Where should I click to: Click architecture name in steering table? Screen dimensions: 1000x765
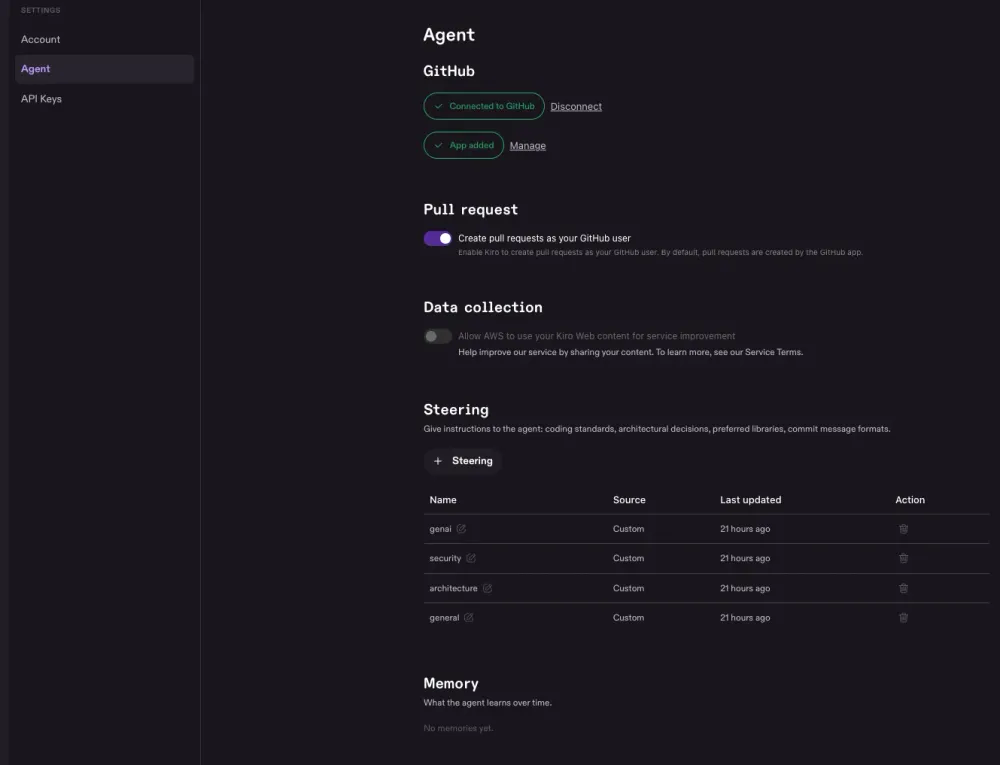(453, 588)
